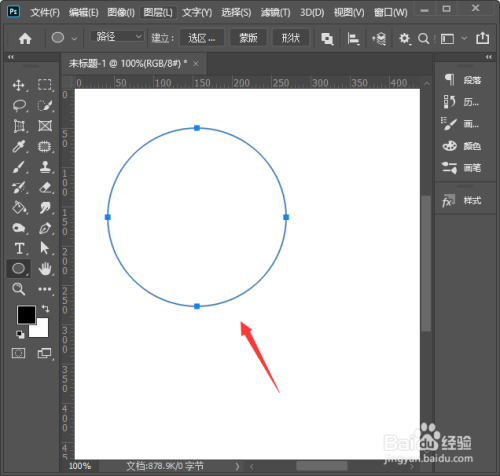500x476 pixels.
Task: Select the Path Selection tool
Action: click(x=44, y=248)
